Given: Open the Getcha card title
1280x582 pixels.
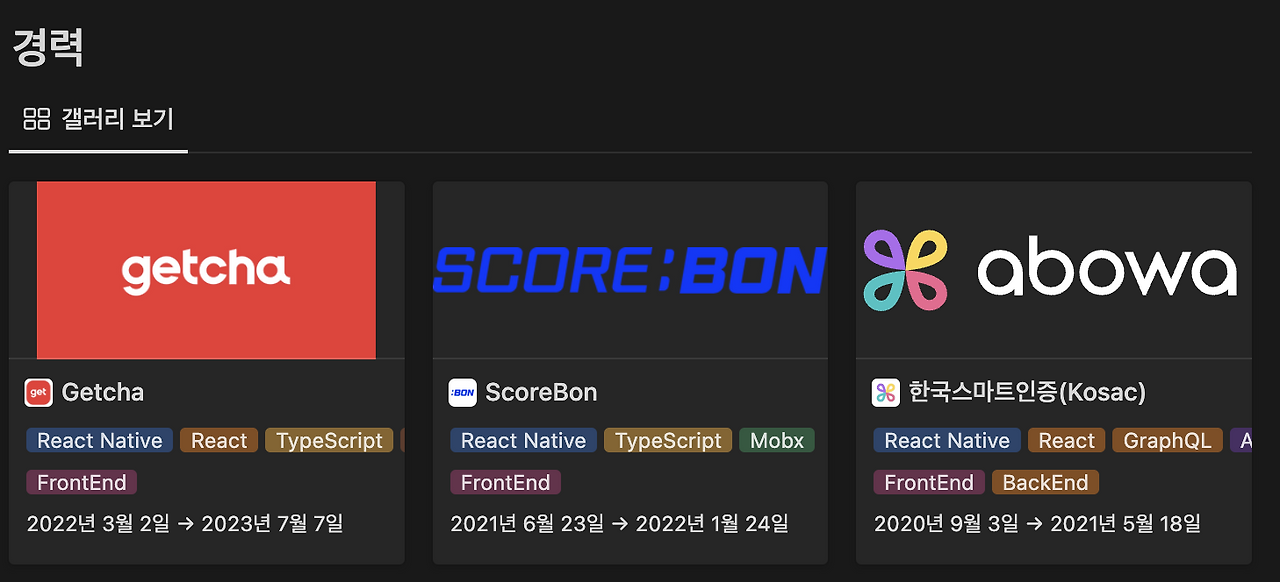Looking at the screenshot, I should 103,393.
